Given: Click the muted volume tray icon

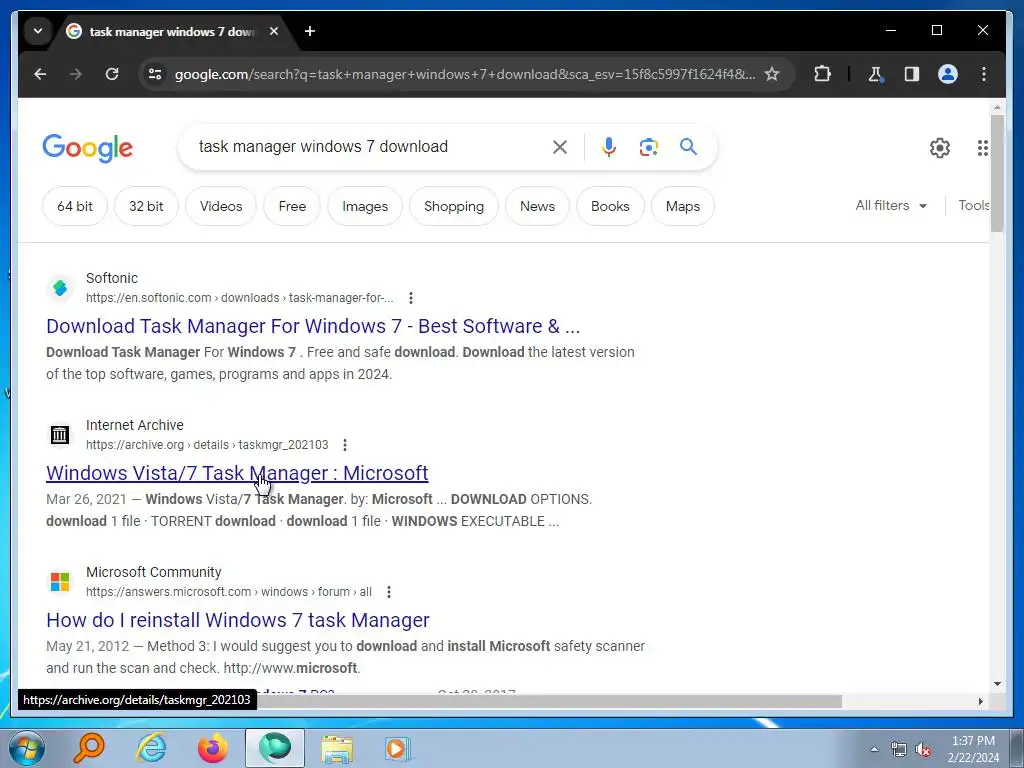Looking at the screenshot, I should [x=923, y=750].
